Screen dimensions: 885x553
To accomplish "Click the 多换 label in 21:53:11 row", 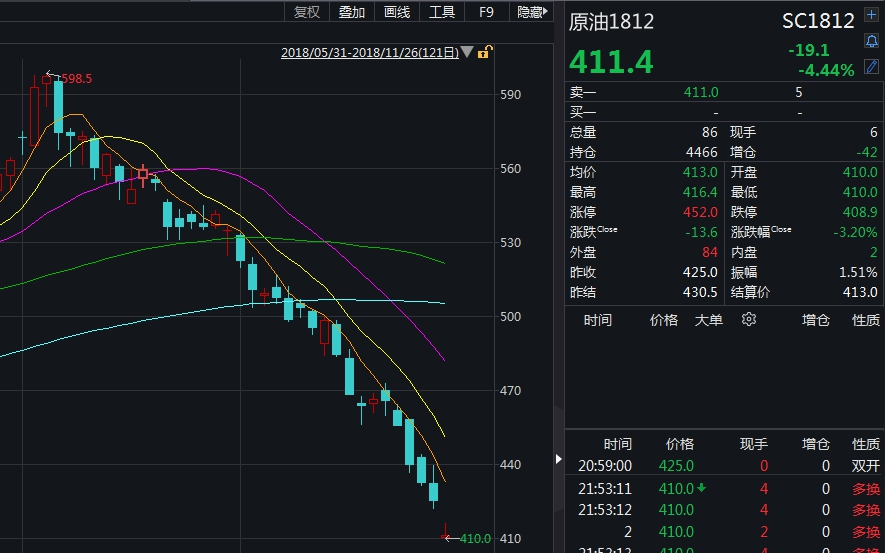I will [x=866, y=489].
